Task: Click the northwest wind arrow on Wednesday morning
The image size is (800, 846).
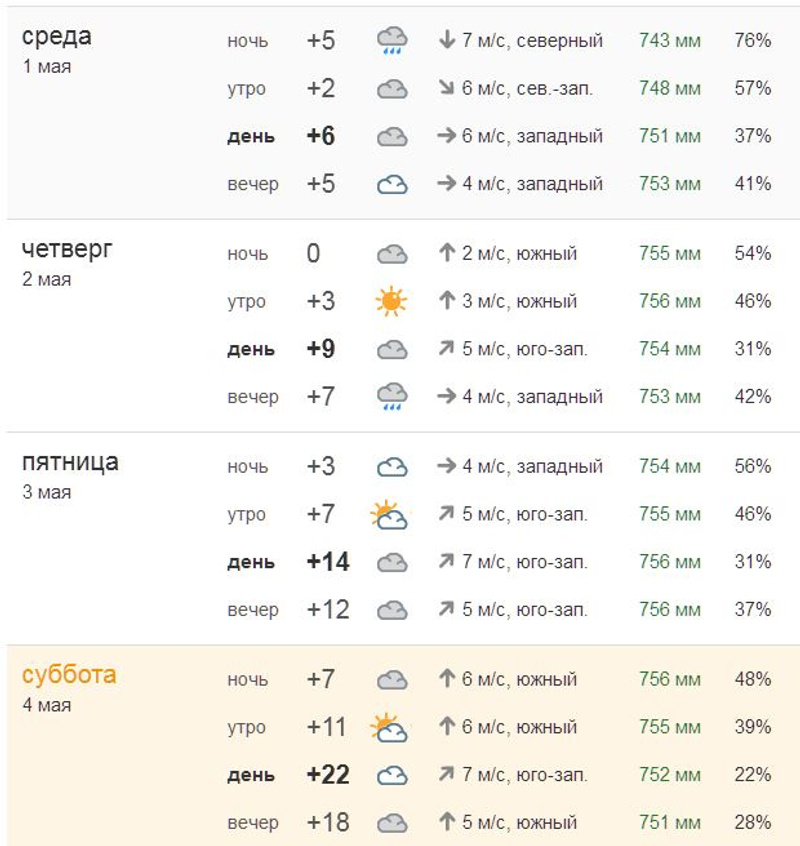Action: pyautogui.click(x=447, y=89)
